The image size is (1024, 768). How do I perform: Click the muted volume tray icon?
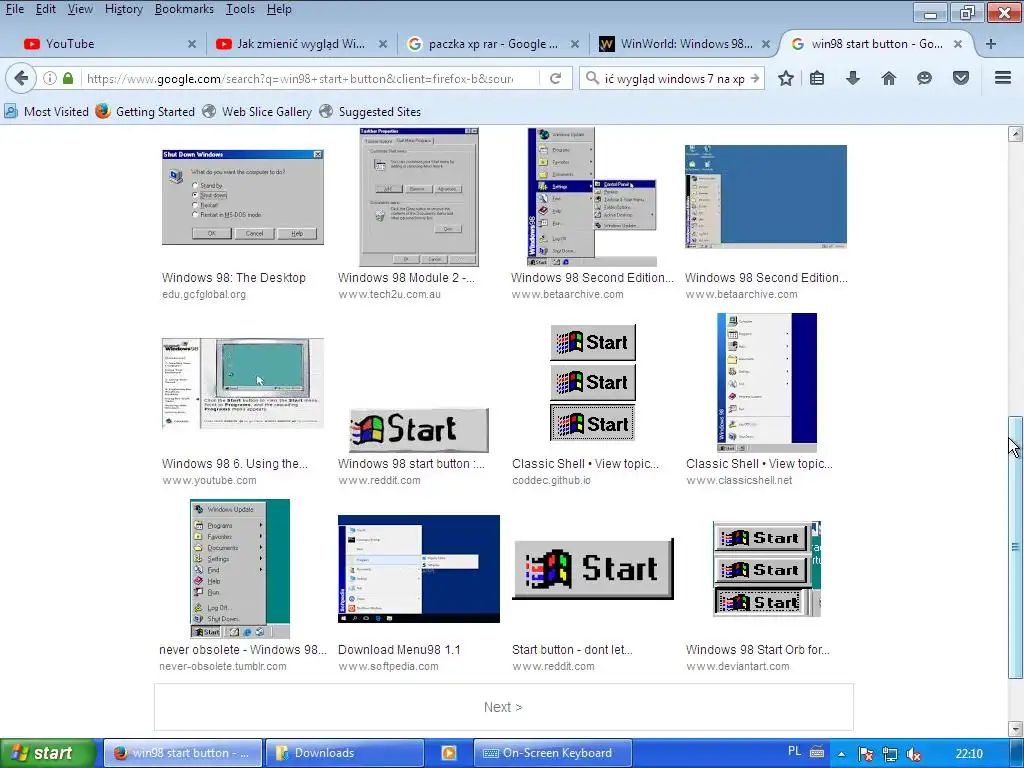tap(914, 754)
